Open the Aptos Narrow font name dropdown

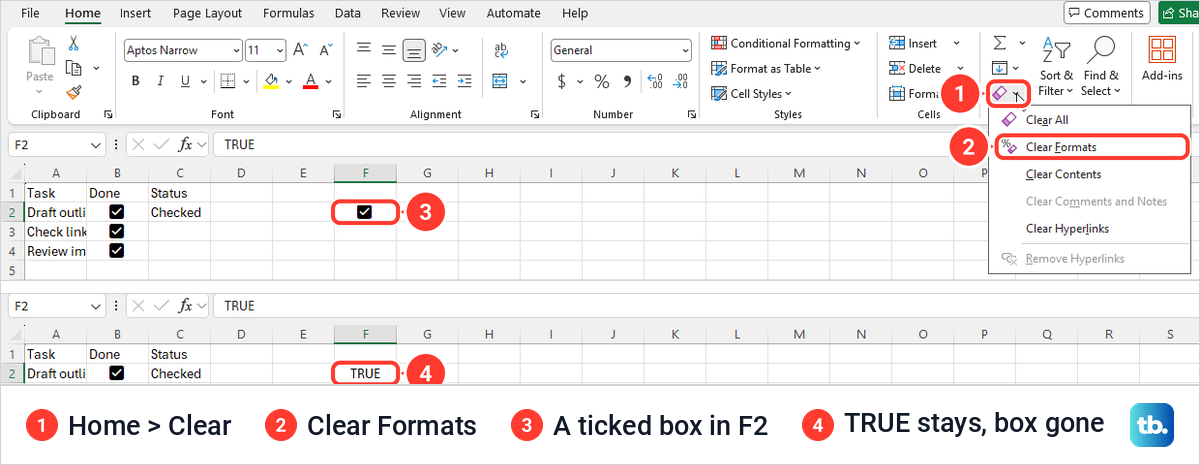236,50
